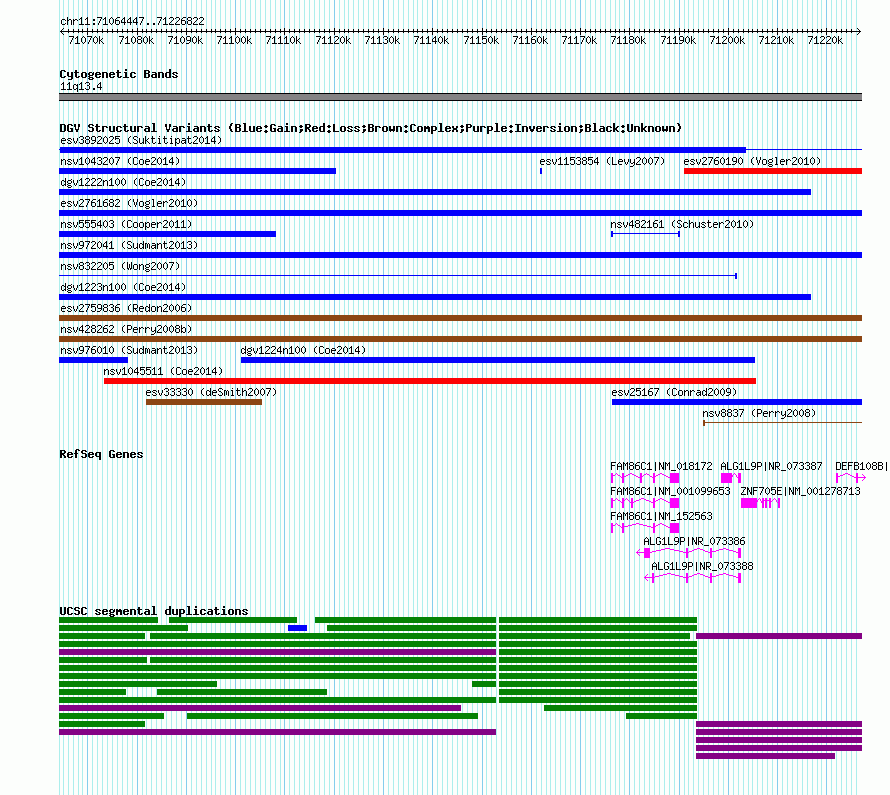Click the 71070k ruler position
This screenshot has width=890, height=795.
tap(86, 40)
